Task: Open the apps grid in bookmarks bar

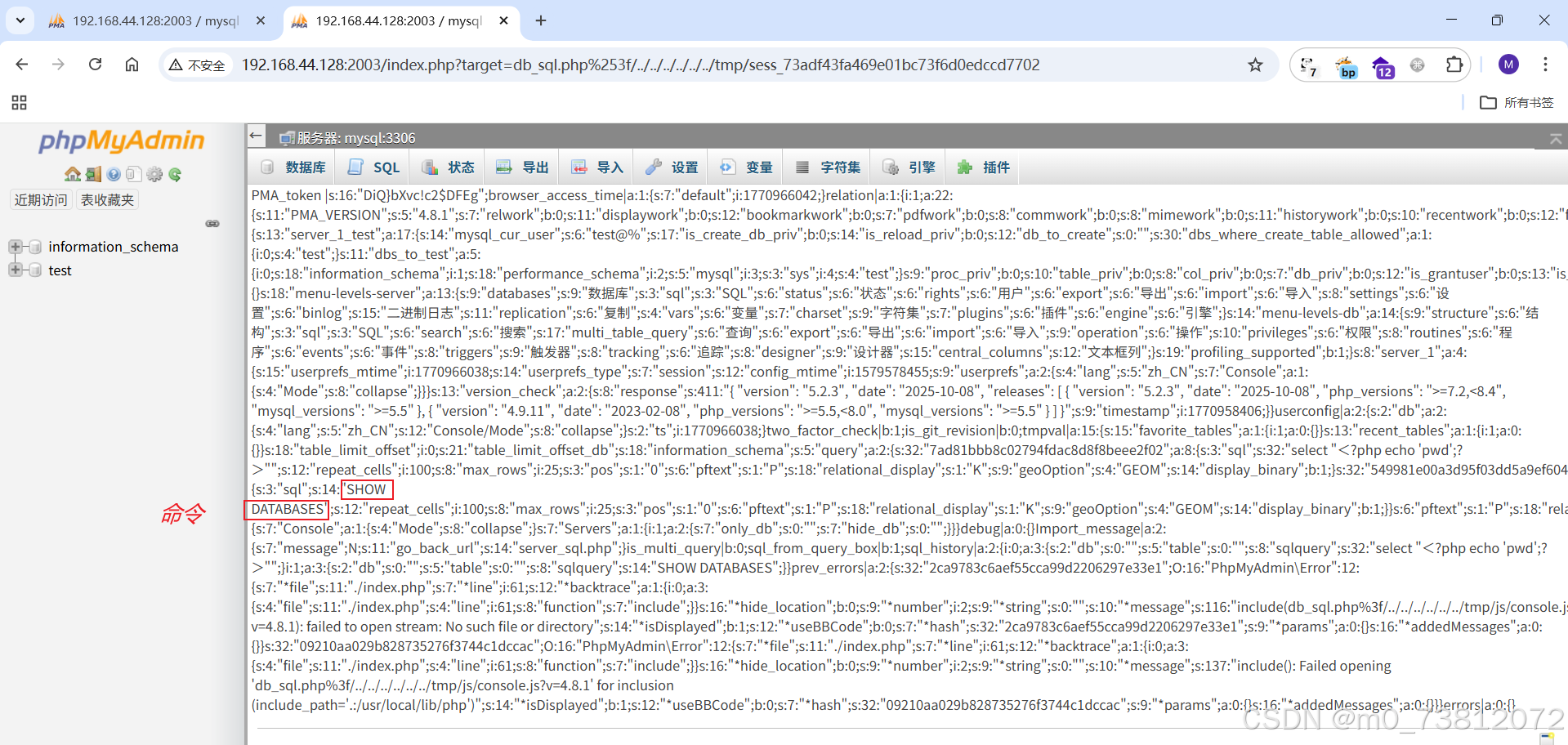Action: pyautogui.click(x=20, y=103)
